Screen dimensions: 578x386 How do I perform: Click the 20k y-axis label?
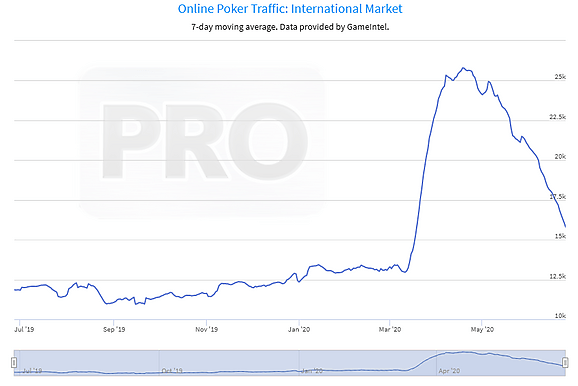coord(560,157)
